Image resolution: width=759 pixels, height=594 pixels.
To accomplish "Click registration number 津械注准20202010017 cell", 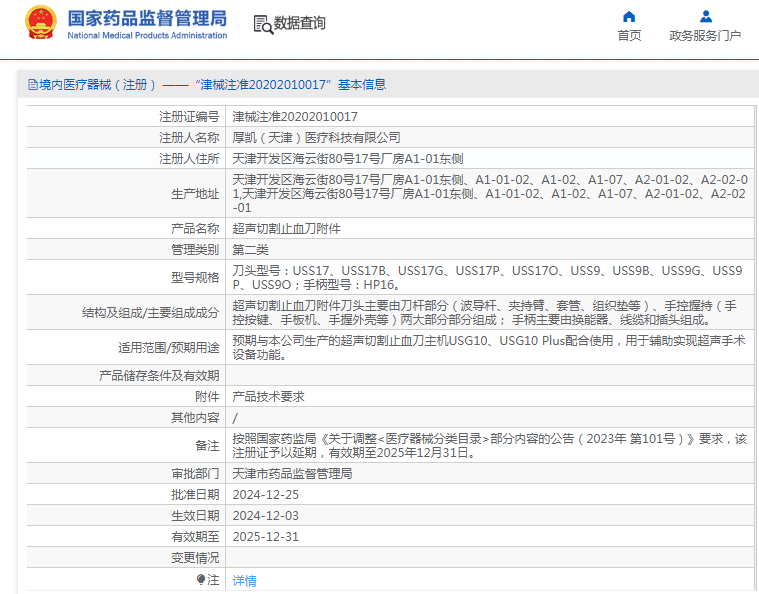I will coord(295,116).
